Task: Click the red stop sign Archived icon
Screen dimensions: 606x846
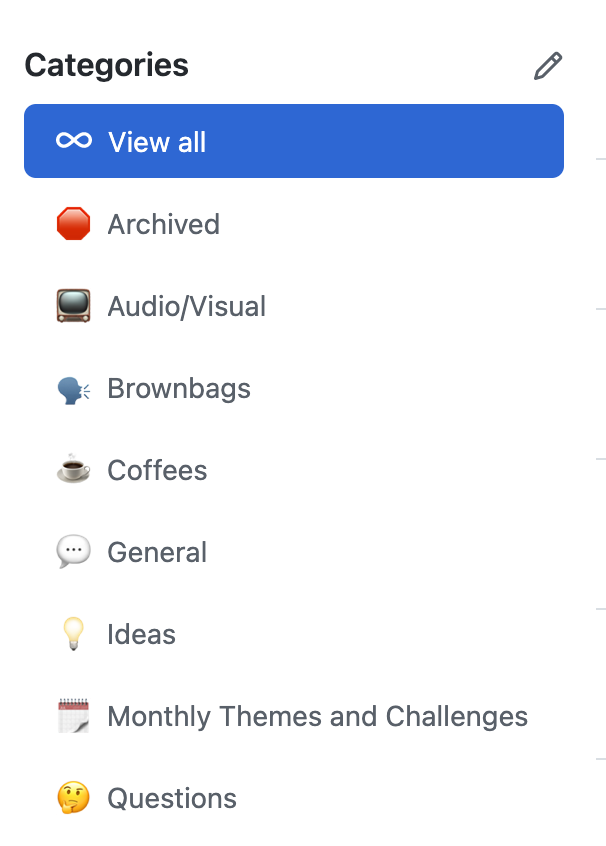Action: point(73,223)
